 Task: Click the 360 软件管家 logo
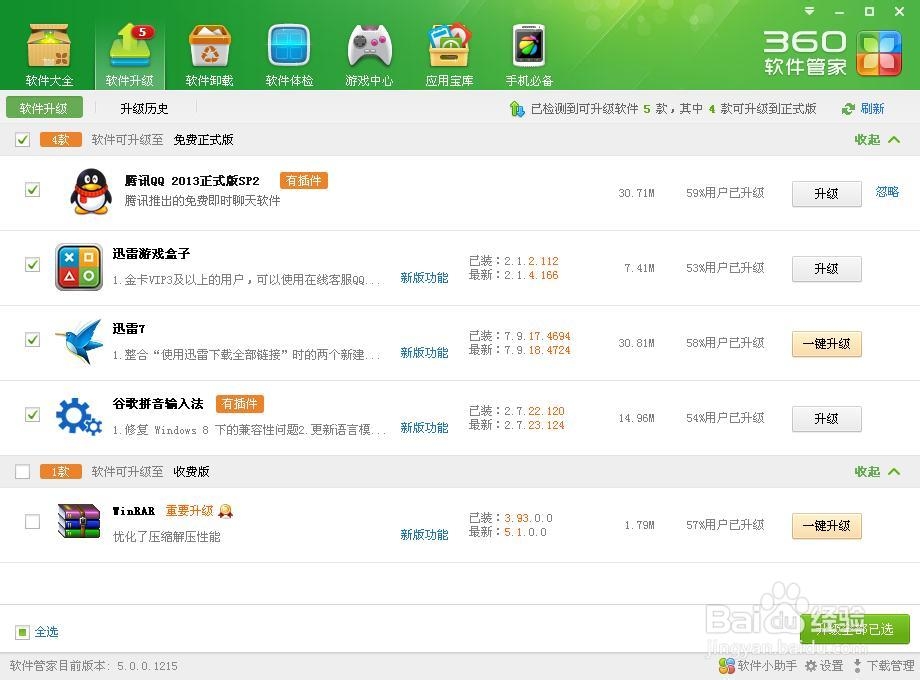(832, 53)
